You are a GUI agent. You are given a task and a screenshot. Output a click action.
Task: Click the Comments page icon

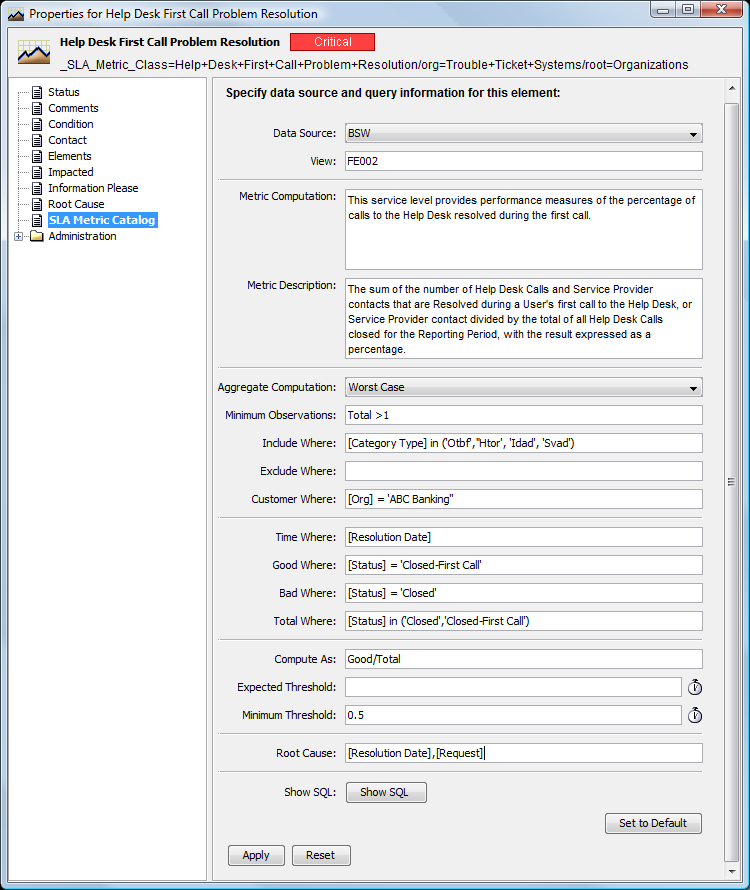tap(37, 108)
